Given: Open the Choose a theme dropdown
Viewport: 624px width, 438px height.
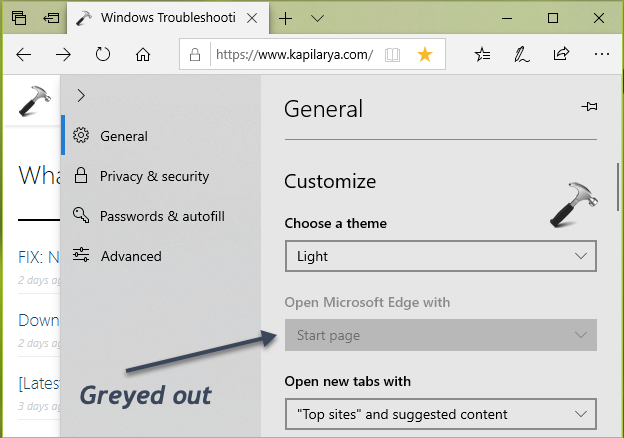Looking at the screenshot, I should (x=441, y=256).
